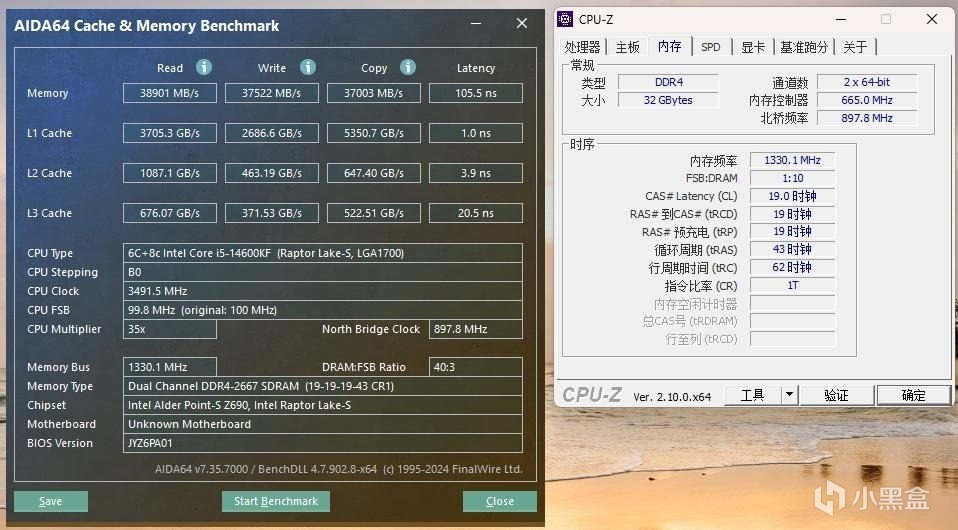Click L1 Cache Write value 2686.6 GB/s
958x530 pixels.
(x=272, y=133)
